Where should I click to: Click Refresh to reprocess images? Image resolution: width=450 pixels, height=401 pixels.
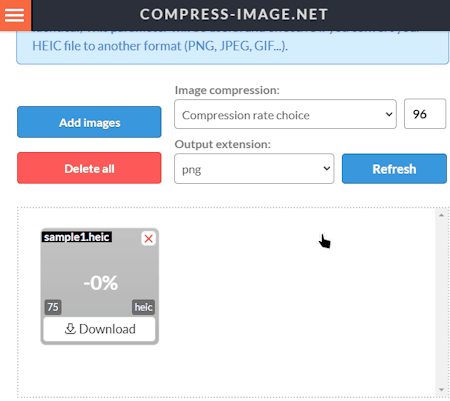point(394,169)
